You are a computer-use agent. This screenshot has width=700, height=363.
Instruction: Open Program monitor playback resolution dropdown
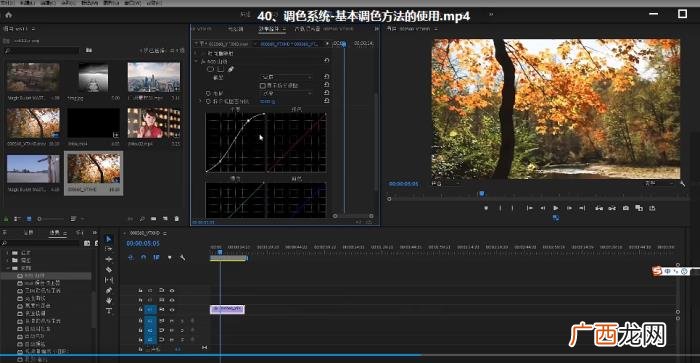[659, 184]
